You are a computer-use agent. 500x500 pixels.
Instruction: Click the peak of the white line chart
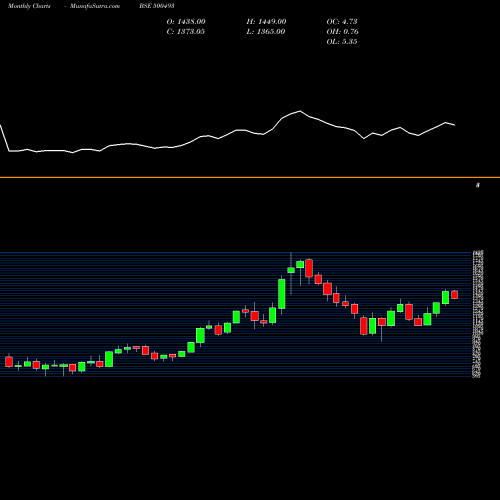coord(300,111)
